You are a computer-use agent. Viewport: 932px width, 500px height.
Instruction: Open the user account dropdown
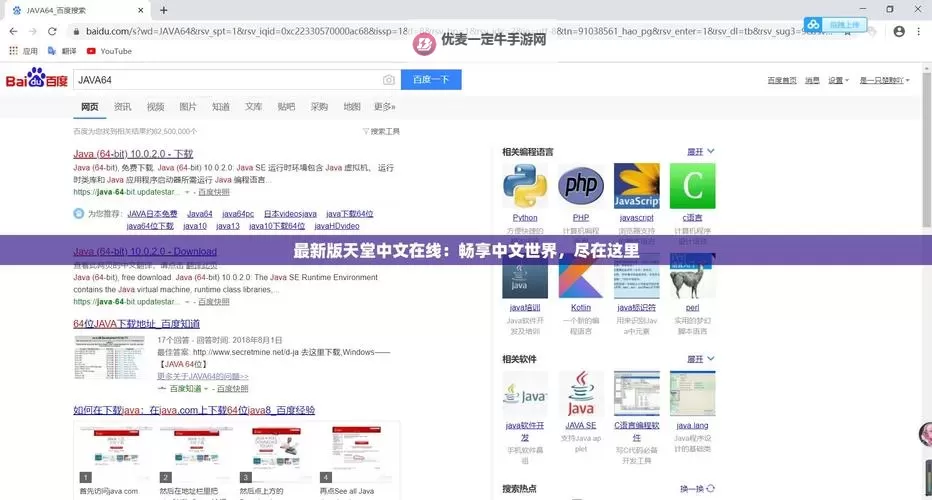click(x=884, y=80)
